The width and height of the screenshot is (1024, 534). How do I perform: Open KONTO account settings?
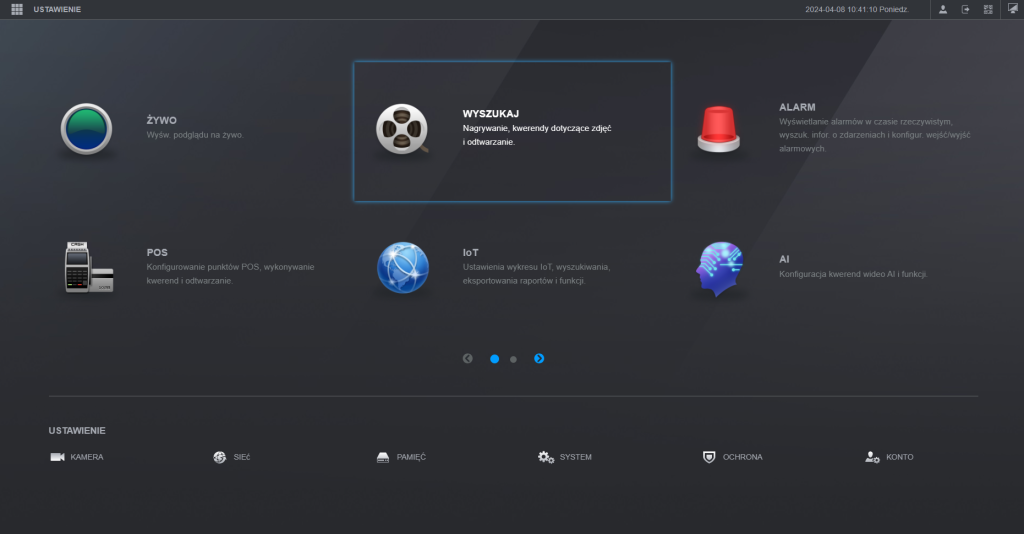tap(889, 457)
